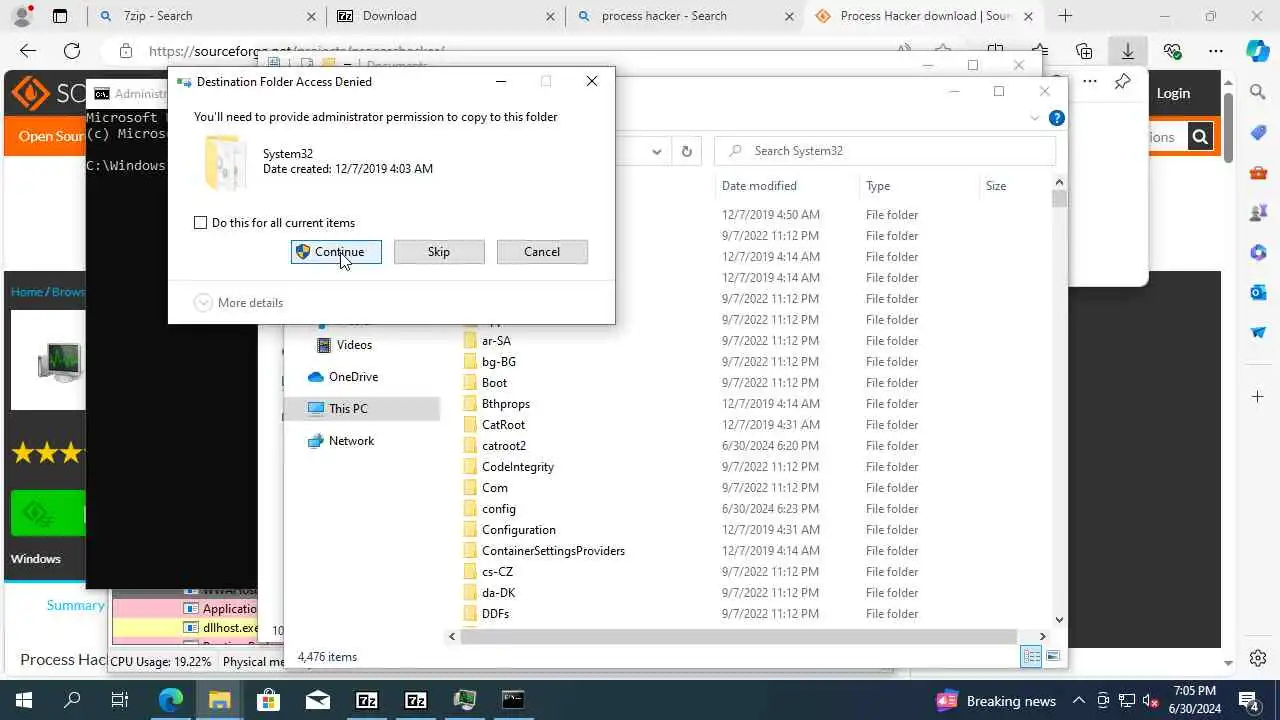The image size is (1280, 720).
Task: Select Network in the navigation pane
Action: tap(351, 441)
